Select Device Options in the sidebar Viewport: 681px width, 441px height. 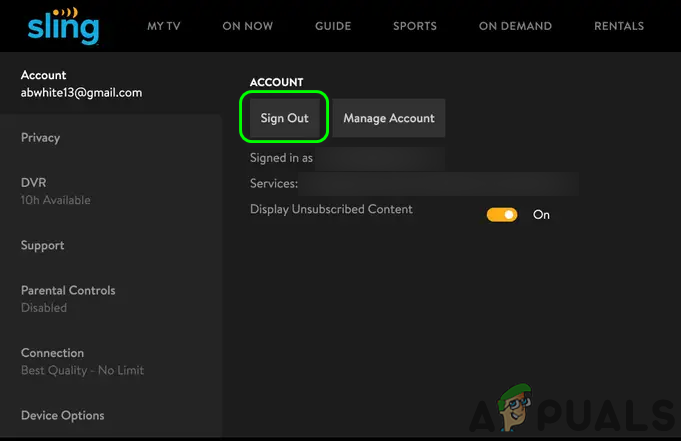(63, 415)
